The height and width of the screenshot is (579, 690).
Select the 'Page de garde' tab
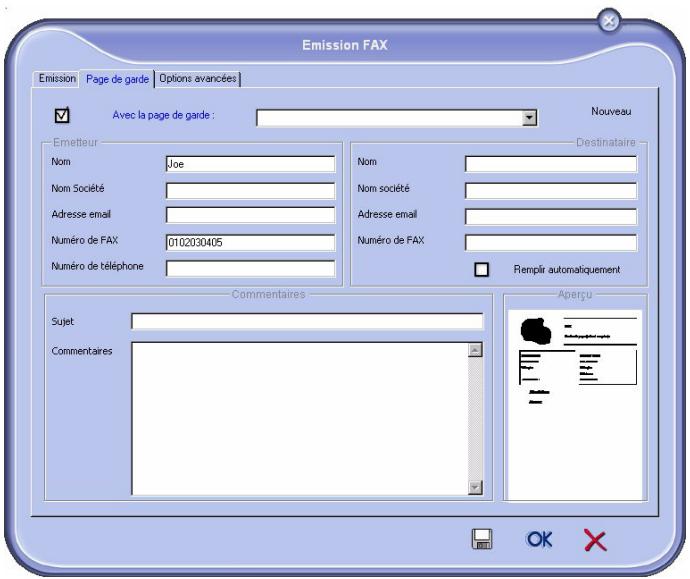coord(117,79)
